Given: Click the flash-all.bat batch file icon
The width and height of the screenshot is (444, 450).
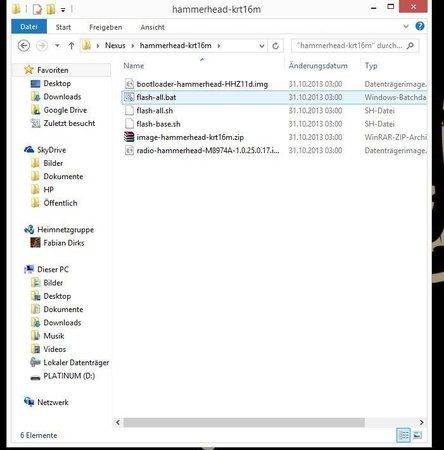Looking at the screenshot, I should pos(129,97).
